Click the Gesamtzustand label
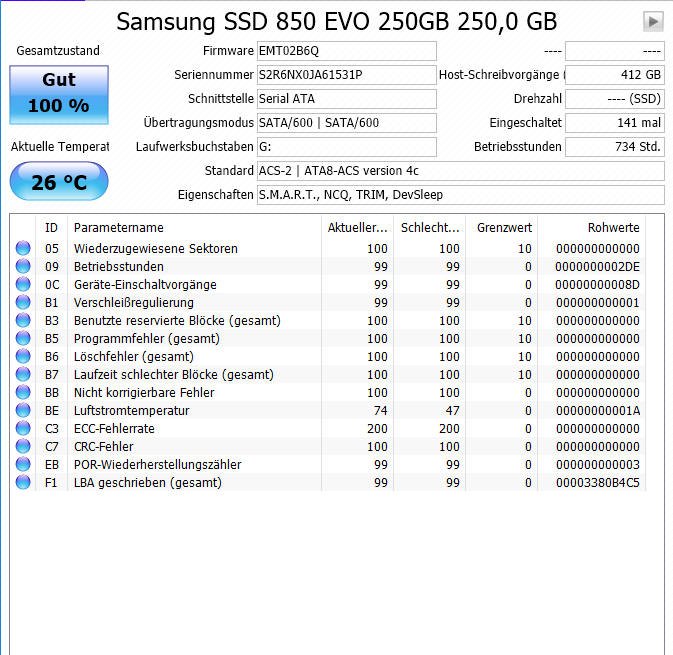 click(x=58, y=51)
